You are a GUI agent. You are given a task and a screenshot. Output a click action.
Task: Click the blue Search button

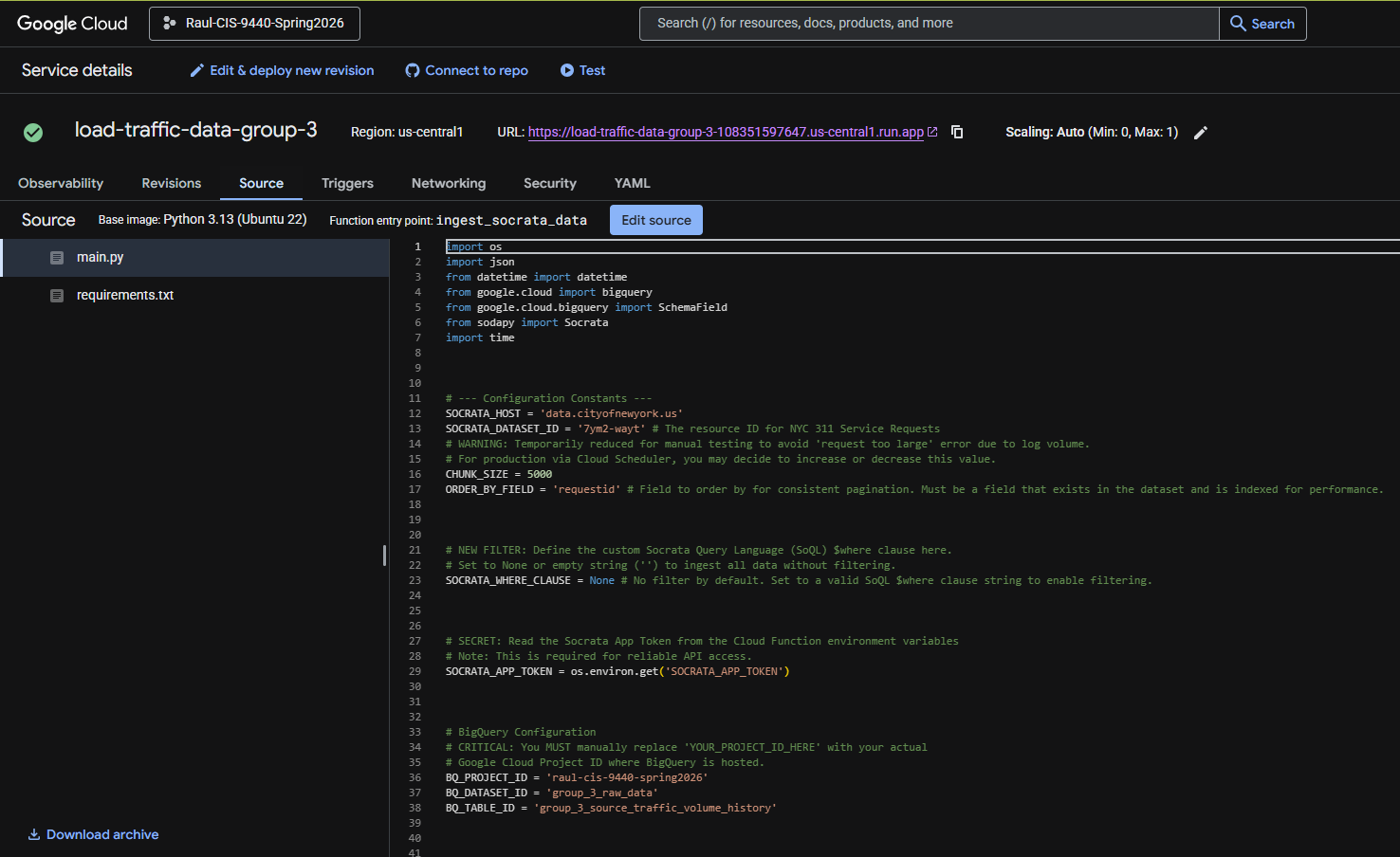1262,24
